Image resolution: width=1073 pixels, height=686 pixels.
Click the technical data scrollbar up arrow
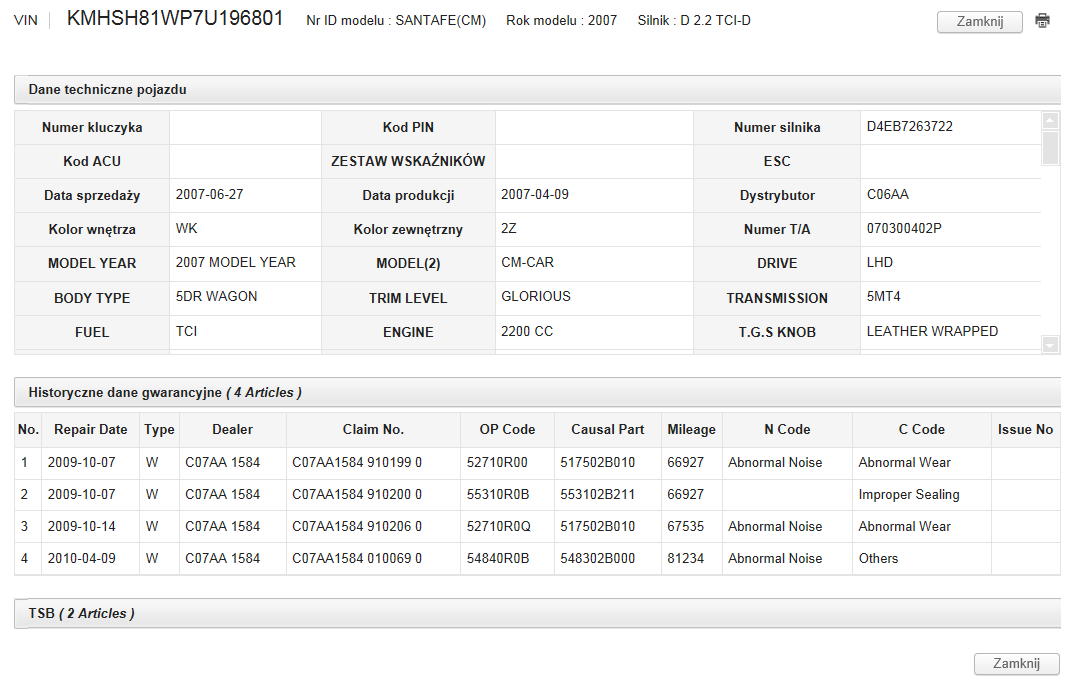pos(1050,120)
